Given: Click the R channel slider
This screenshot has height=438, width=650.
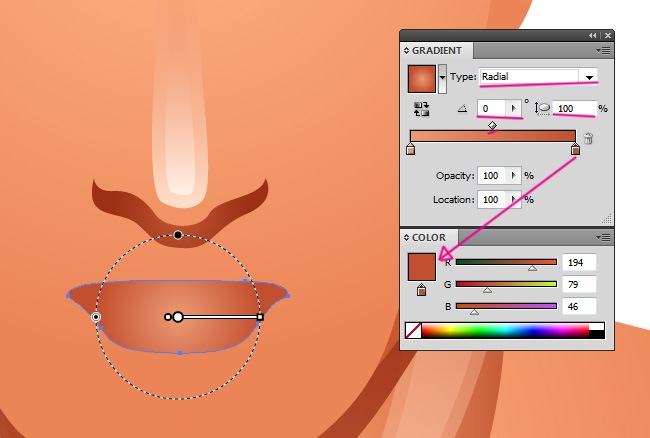Looking at the screenshot, I should click(x=506, y=262).
